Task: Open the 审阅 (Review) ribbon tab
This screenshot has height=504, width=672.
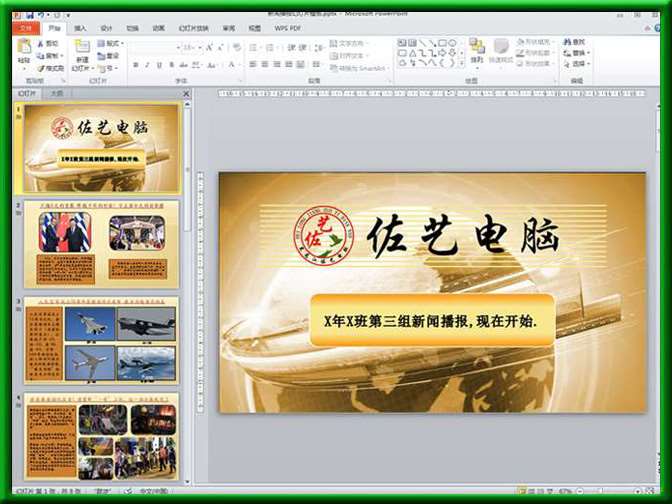Action: click(x=229, y=28)
